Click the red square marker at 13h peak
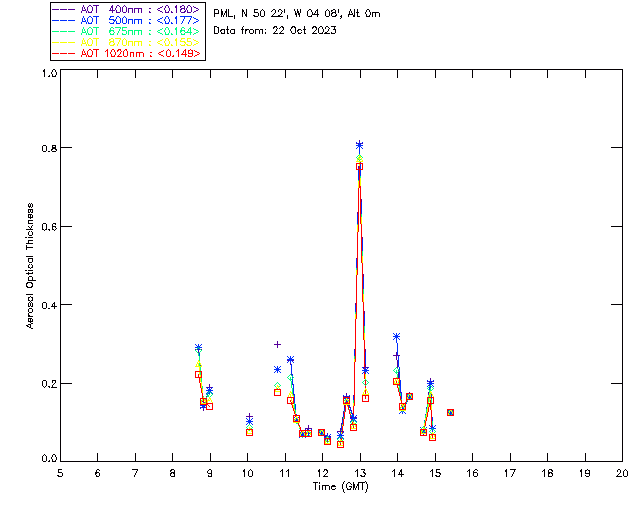 tap(359, 167)
